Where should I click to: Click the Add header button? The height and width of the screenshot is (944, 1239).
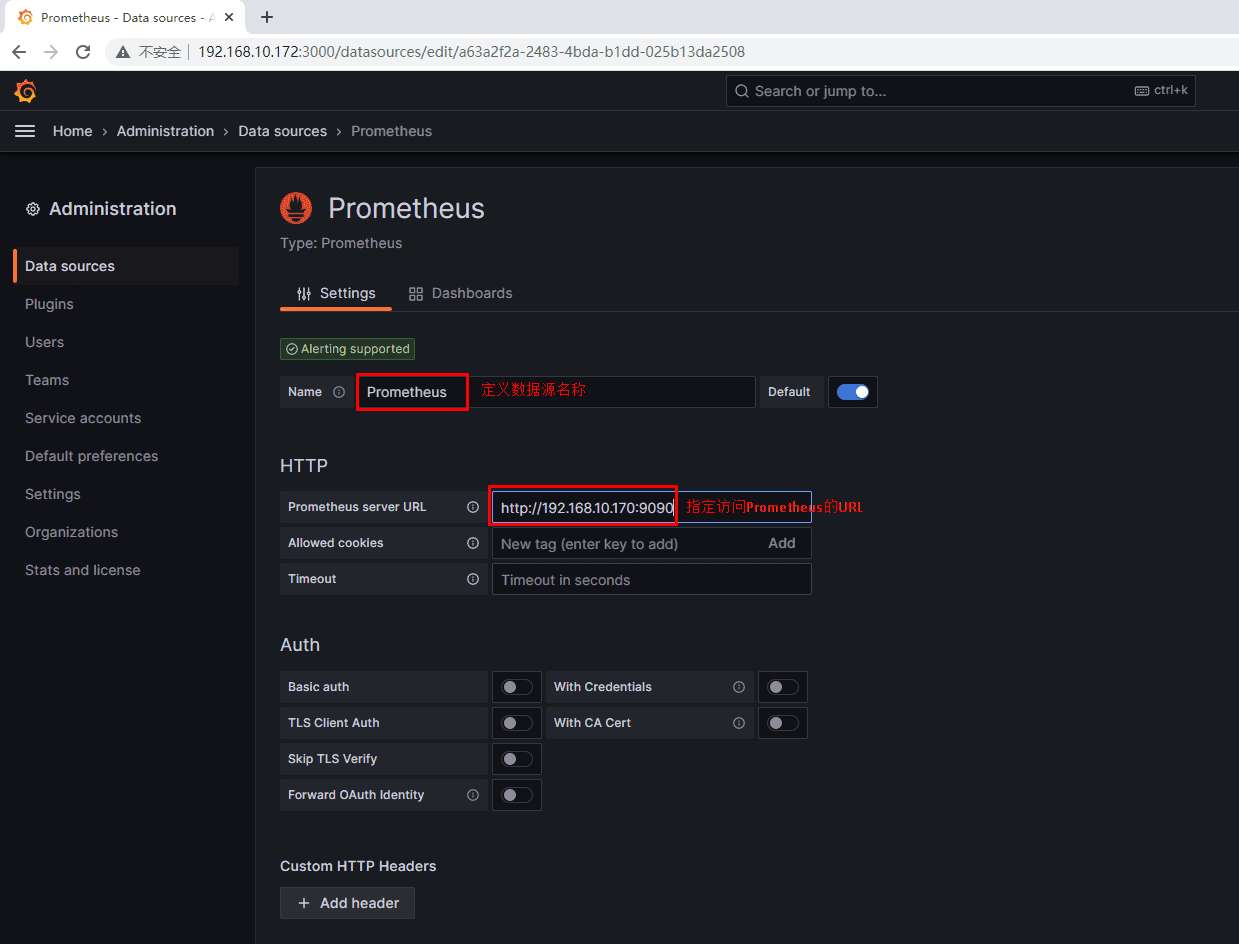347,903
